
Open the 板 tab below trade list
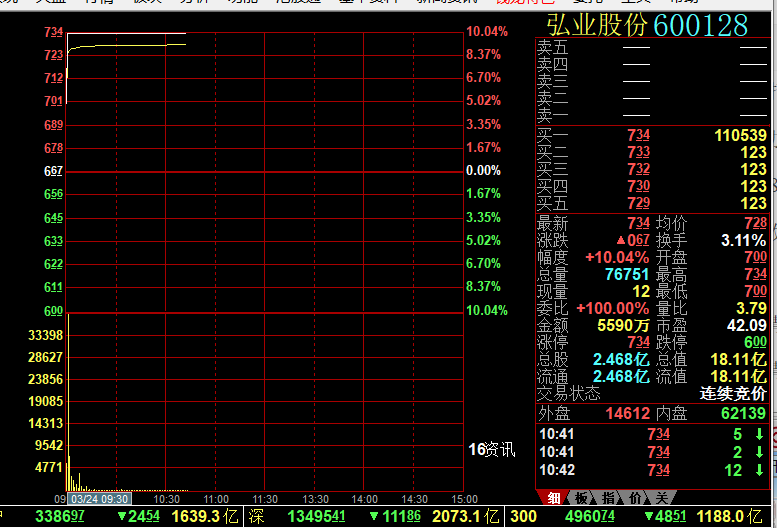point(581,497)
